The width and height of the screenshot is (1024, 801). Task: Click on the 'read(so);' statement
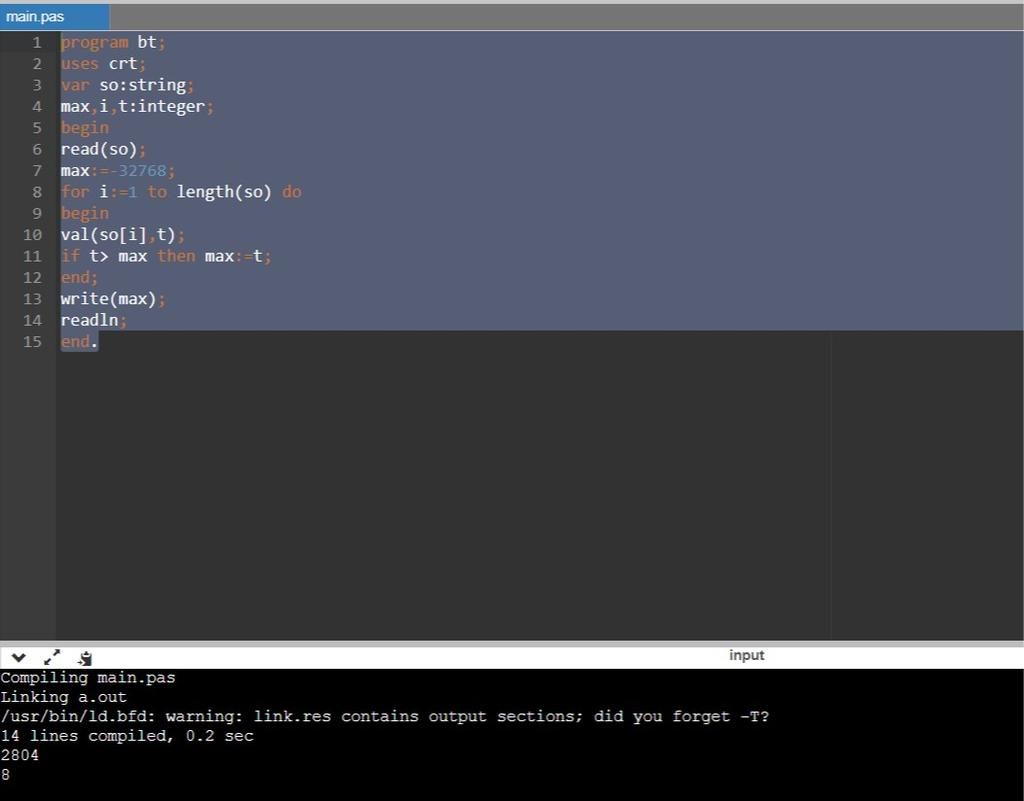(103, 149)
